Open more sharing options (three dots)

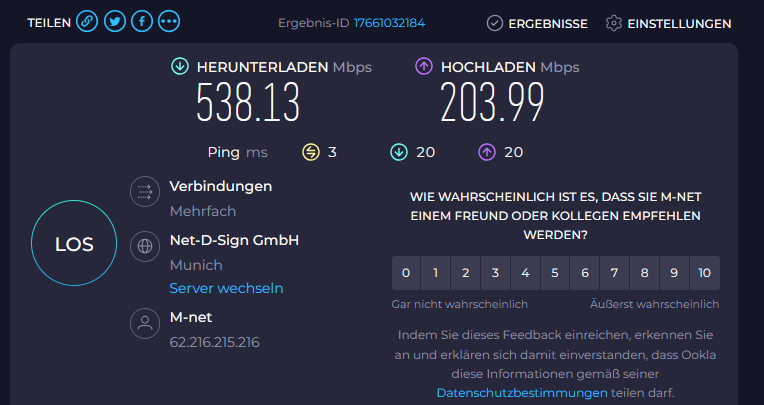[169, 22]
